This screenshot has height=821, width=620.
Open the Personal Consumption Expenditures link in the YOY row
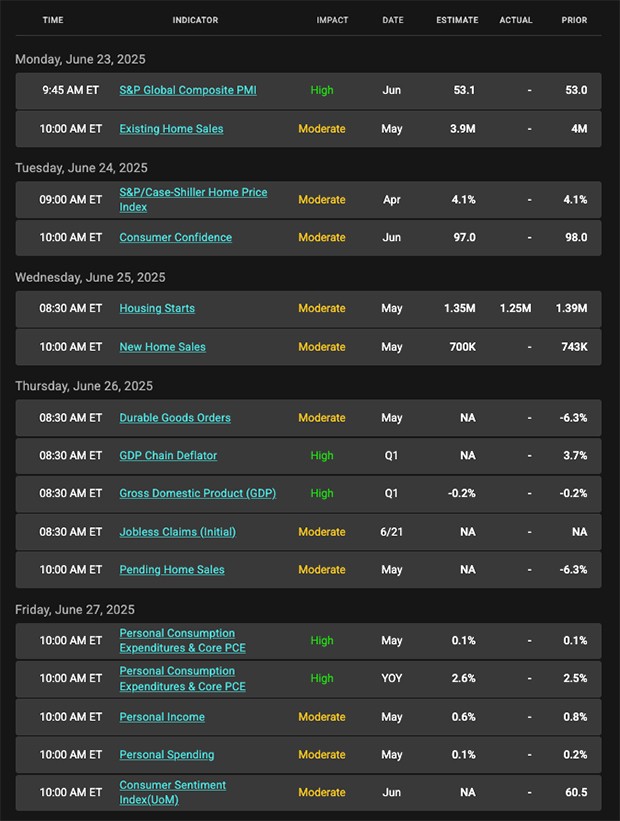coord(182,679)
